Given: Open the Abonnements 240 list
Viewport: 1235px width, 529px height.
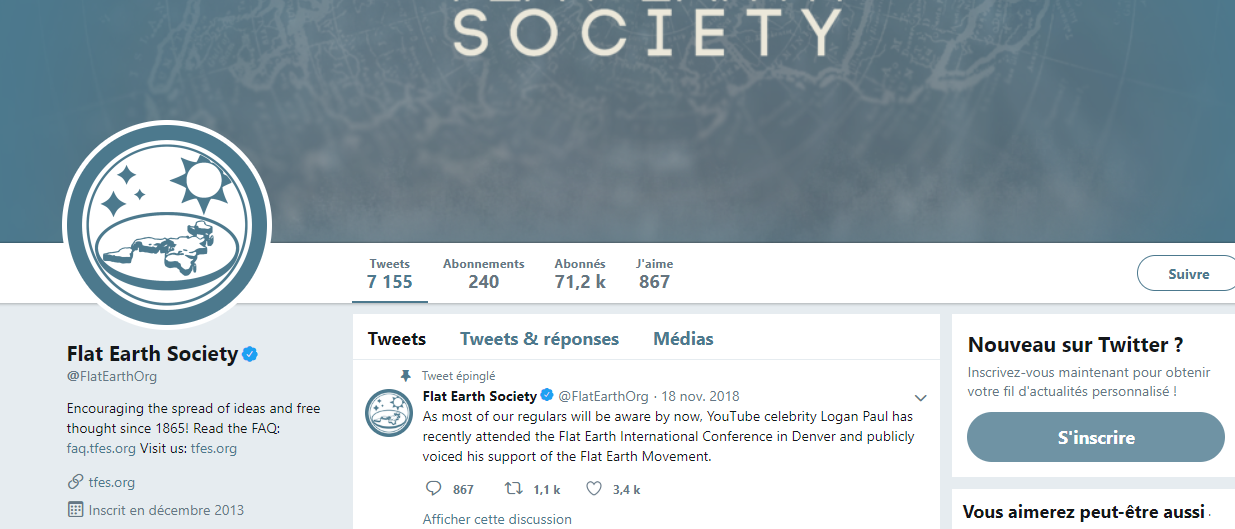Looking at the screenshot, I should pyautogui.click(x=484, y=273).
